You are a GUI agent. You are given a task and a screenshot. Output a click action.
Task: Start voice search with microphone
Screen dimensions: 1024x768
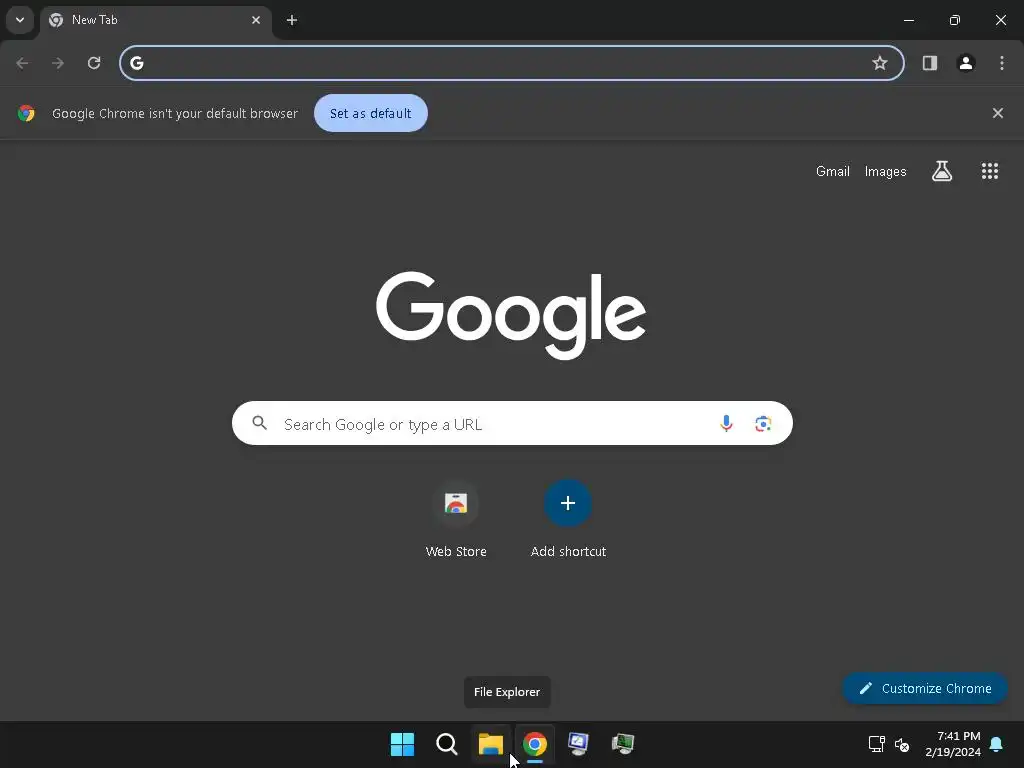tap(726, 423)
